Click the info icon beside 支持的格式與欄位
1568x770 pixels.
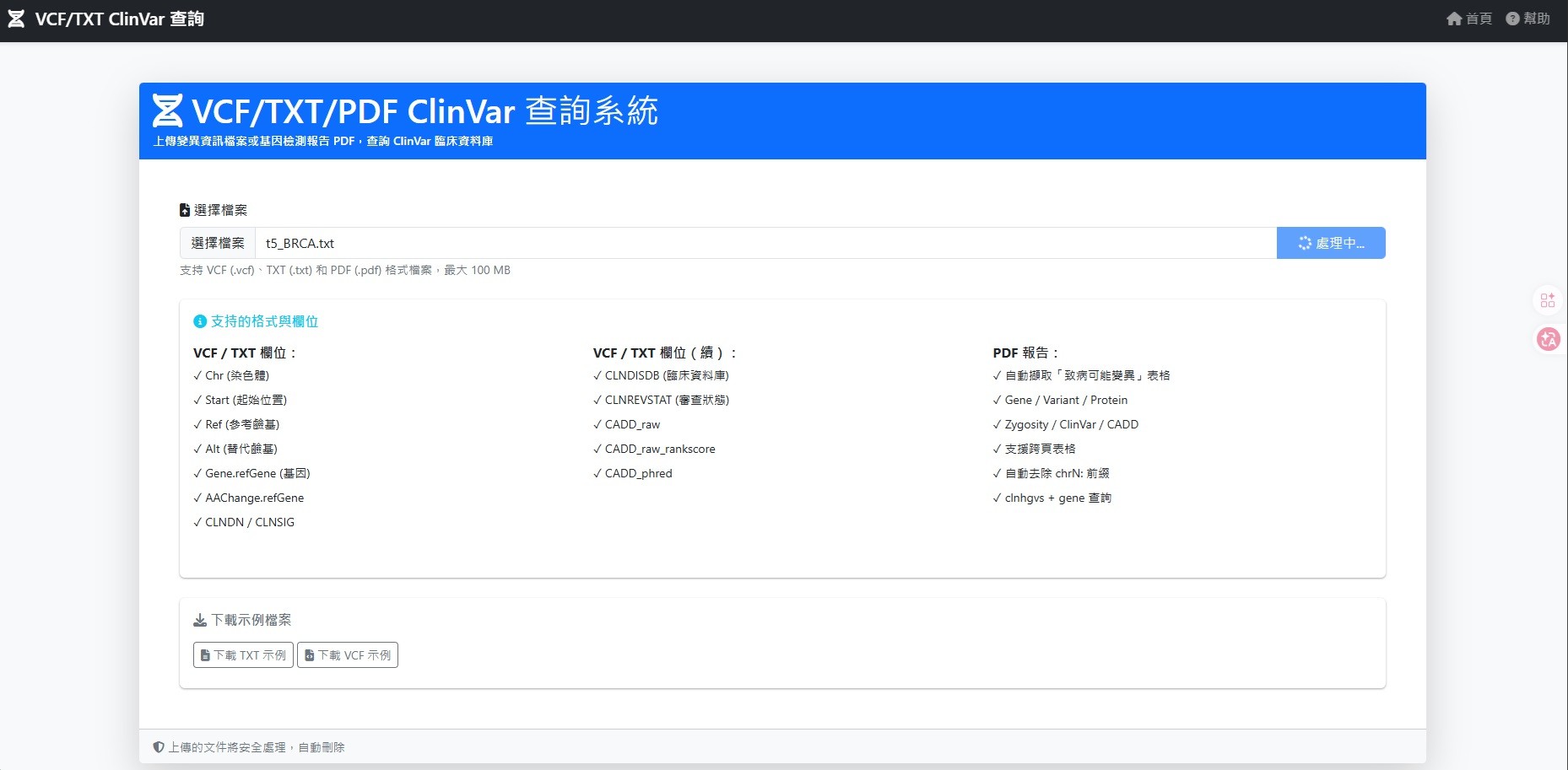pyautogui.click(x=200, y=321)
